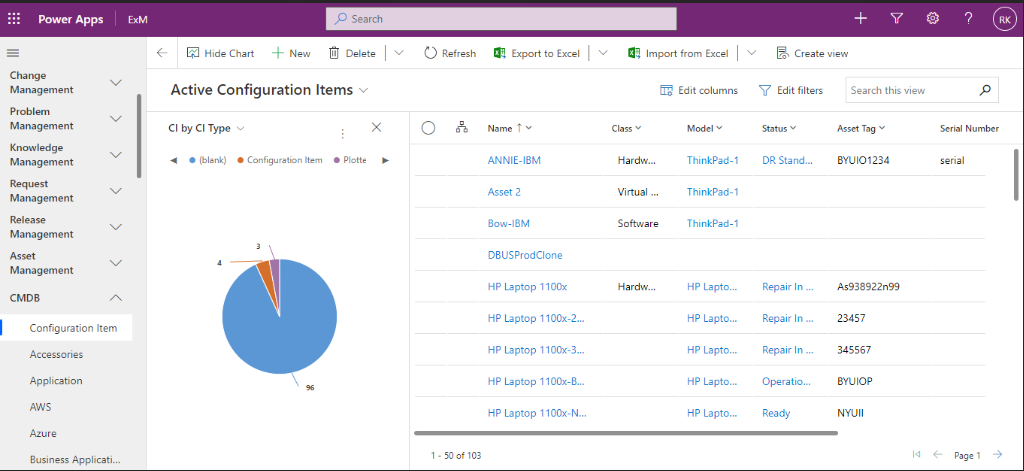The image size is (1024, 471).
Task: Open the Class column header menu
Action: click(626, 129)
